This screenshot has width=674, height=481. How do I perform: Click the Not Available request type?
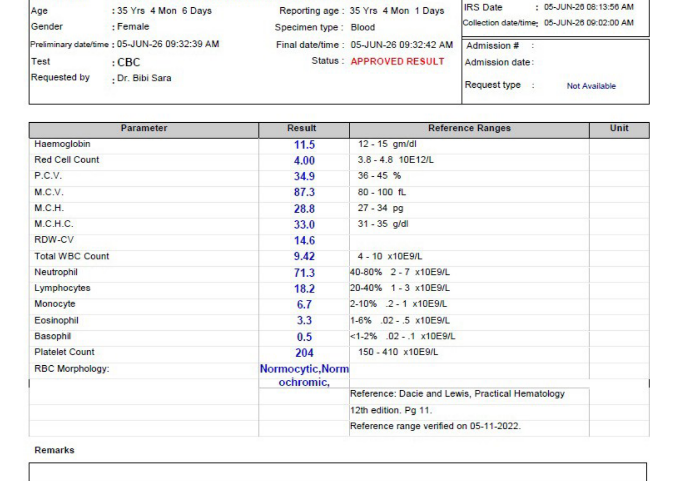pyautogui.click(x=591, y=86)
